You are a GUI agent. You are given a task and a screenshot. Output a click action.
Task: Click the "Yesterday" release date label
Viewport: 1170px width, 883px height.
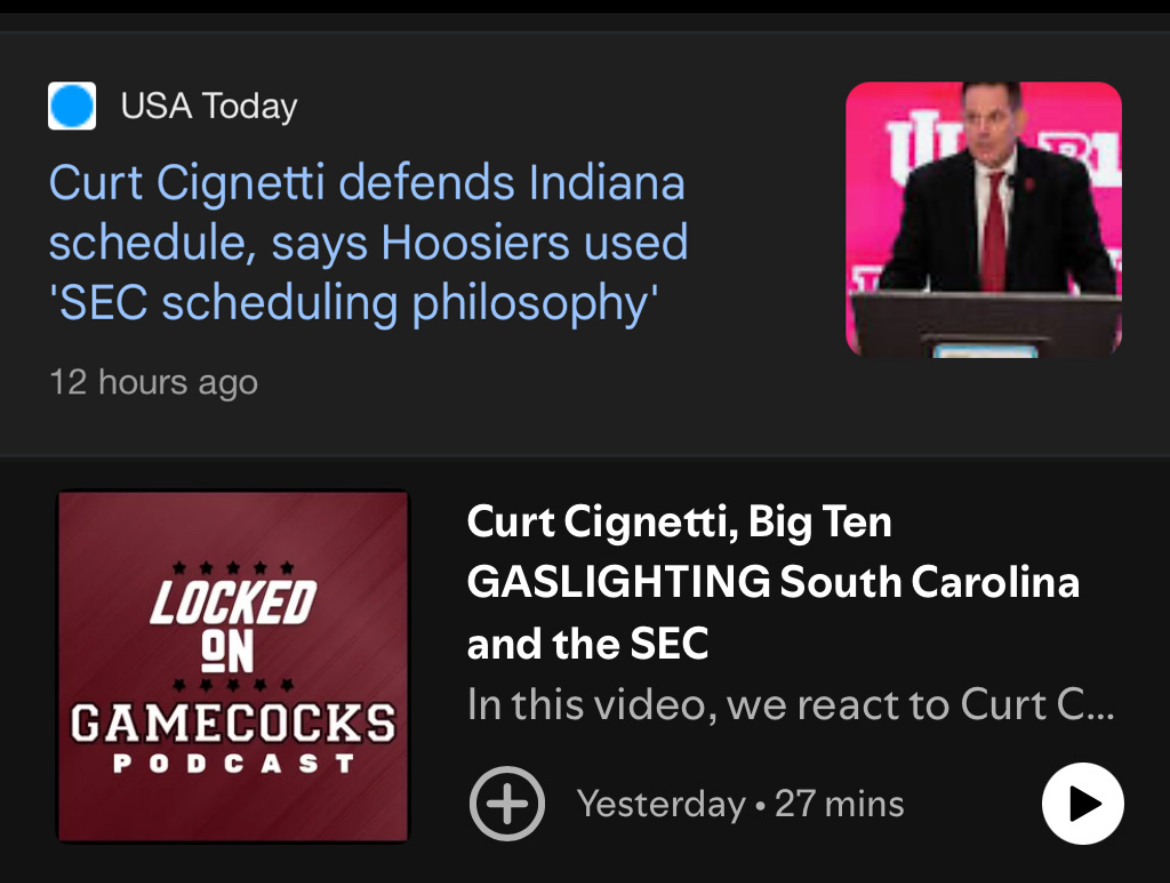pyautogui.click(x=661, y=804)
